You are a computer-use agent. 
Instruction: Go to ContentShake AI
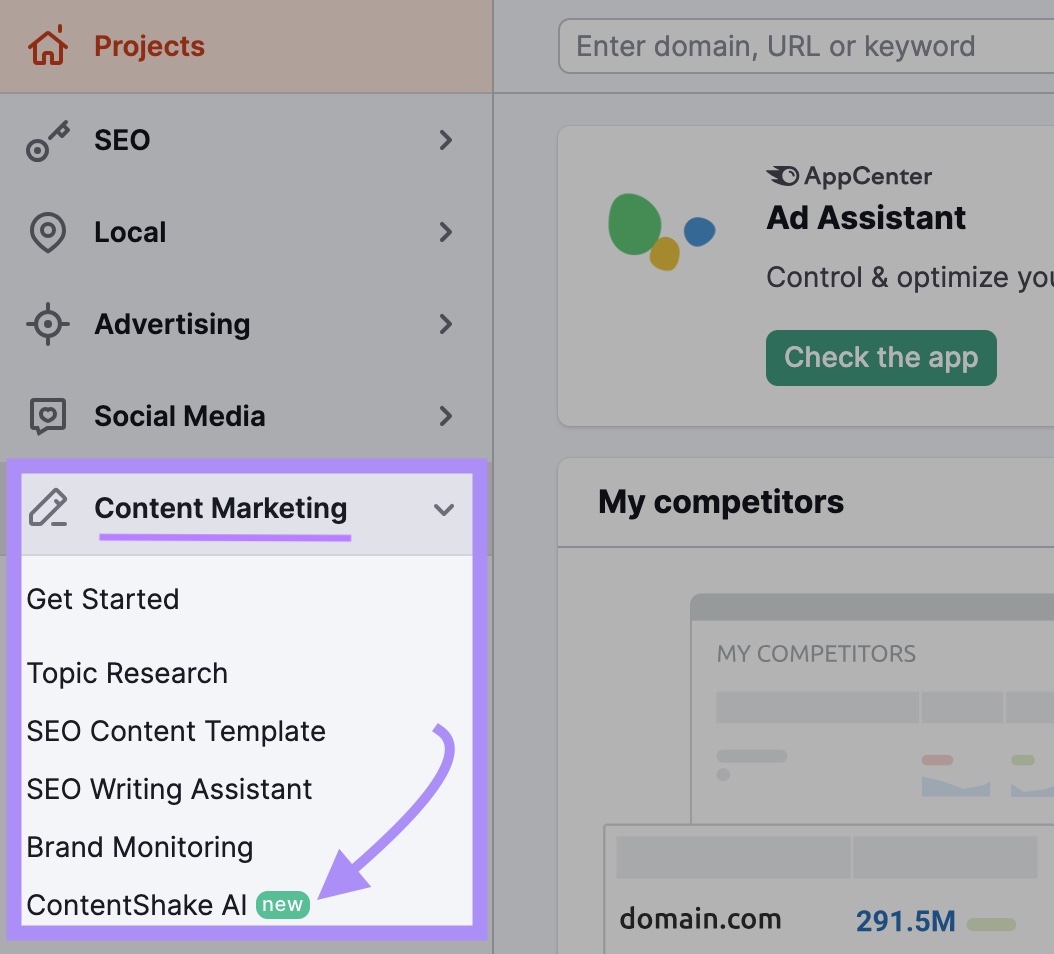137,905
